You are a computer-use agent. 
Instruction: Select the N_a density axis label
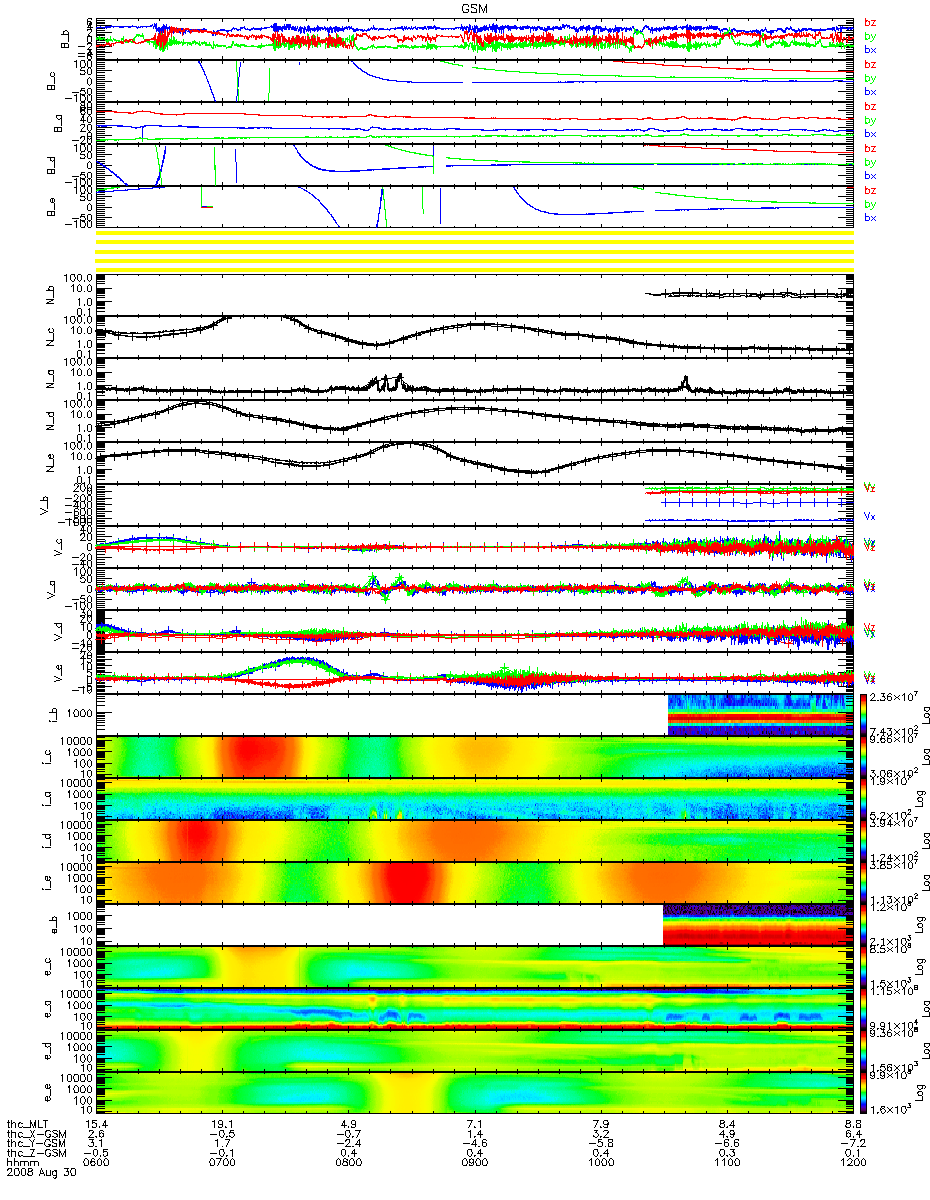coord(50,378)
